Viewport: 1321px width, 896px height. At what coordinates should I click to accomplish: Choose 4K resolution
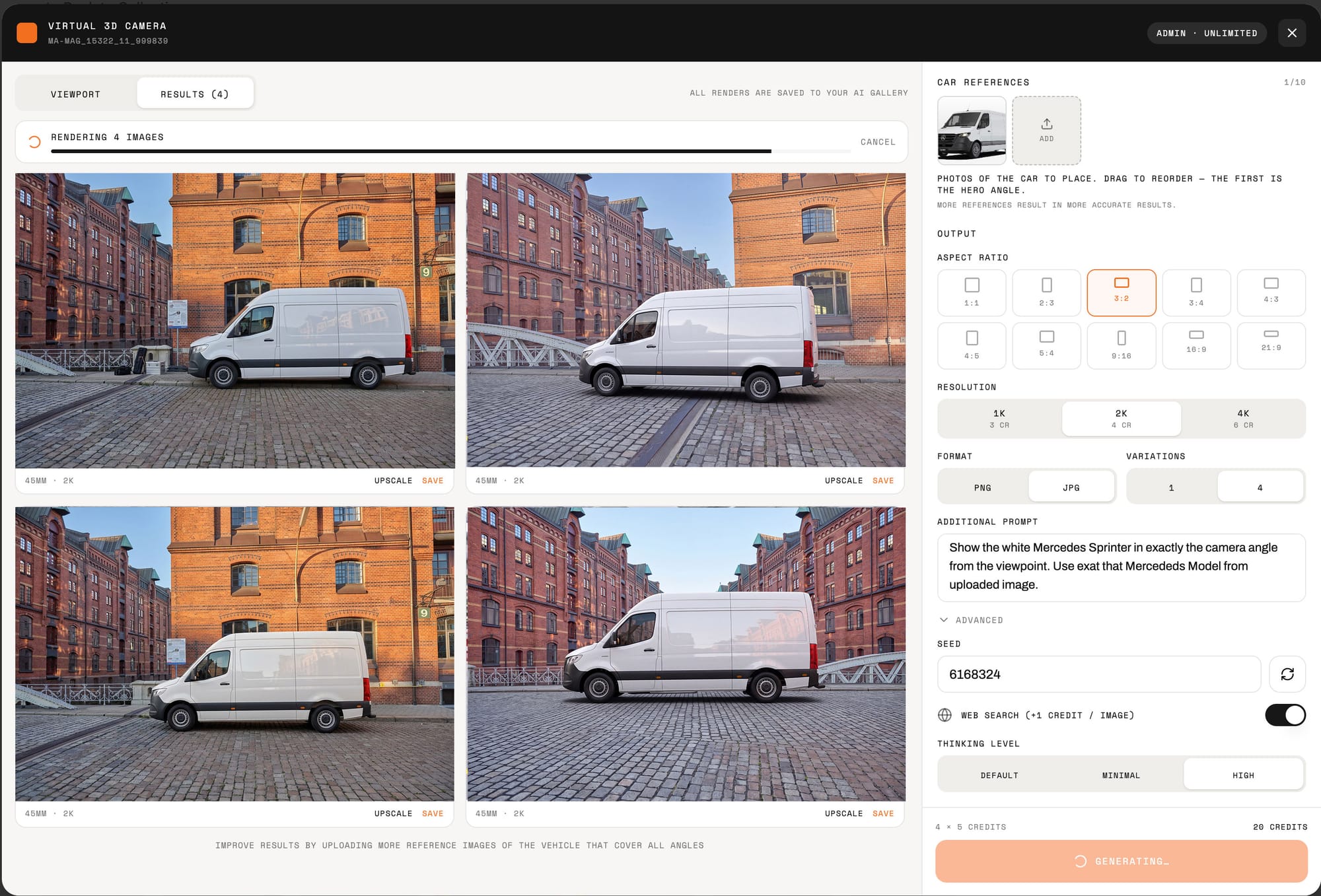click(x=1243, y=419)
